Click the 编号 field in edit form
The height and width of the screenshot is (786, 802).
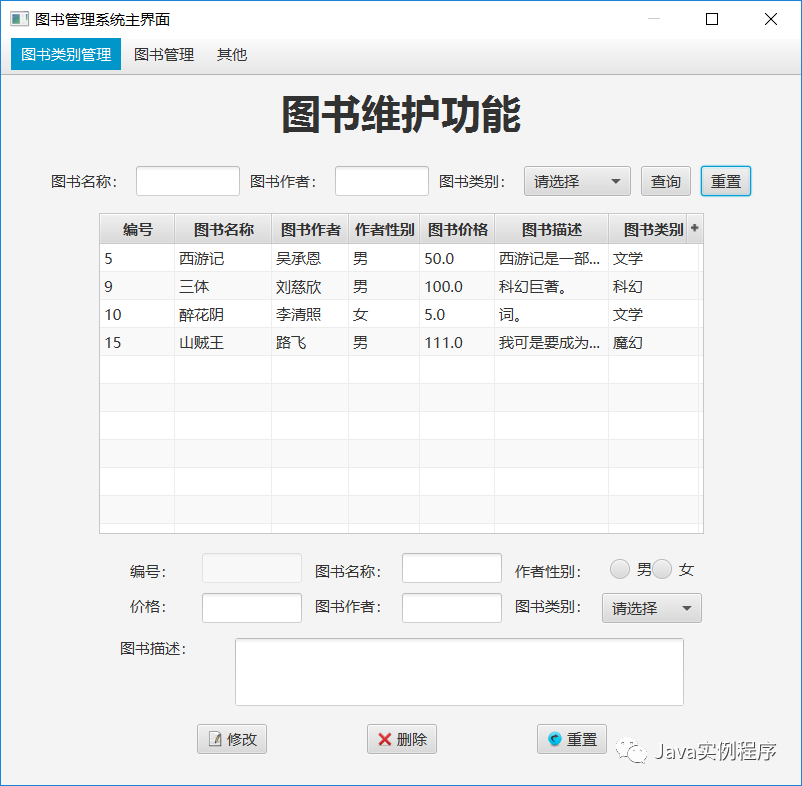click(x=252, y=568)
